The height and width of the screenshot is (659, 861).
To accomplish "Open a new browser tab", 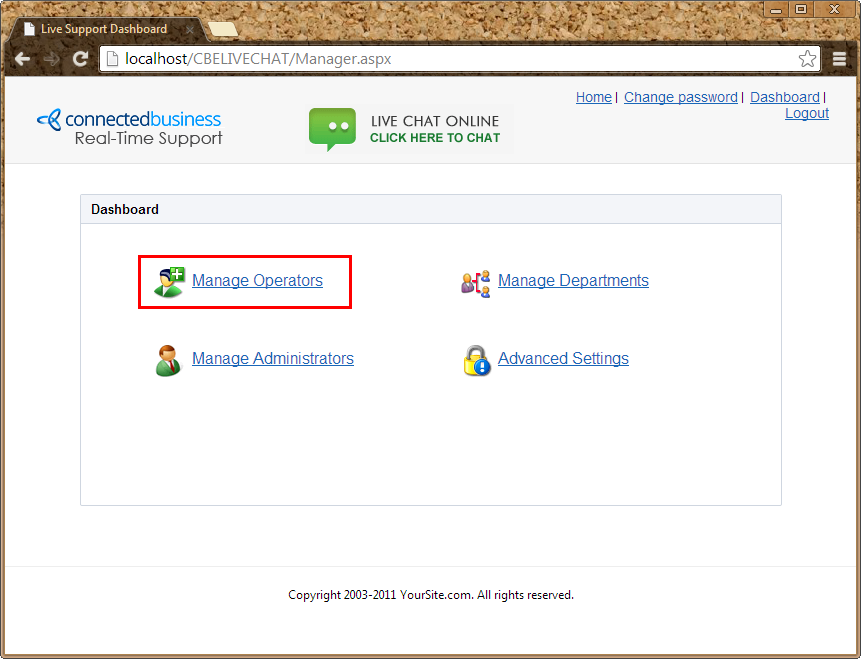I will pos(223,29).
